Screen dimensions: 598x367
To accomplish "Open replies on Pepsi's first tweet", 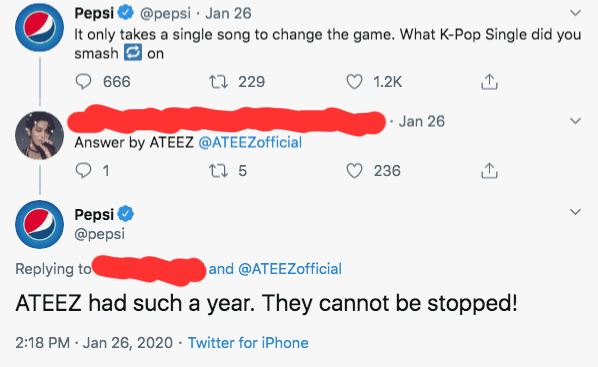I will pos(84,82).
